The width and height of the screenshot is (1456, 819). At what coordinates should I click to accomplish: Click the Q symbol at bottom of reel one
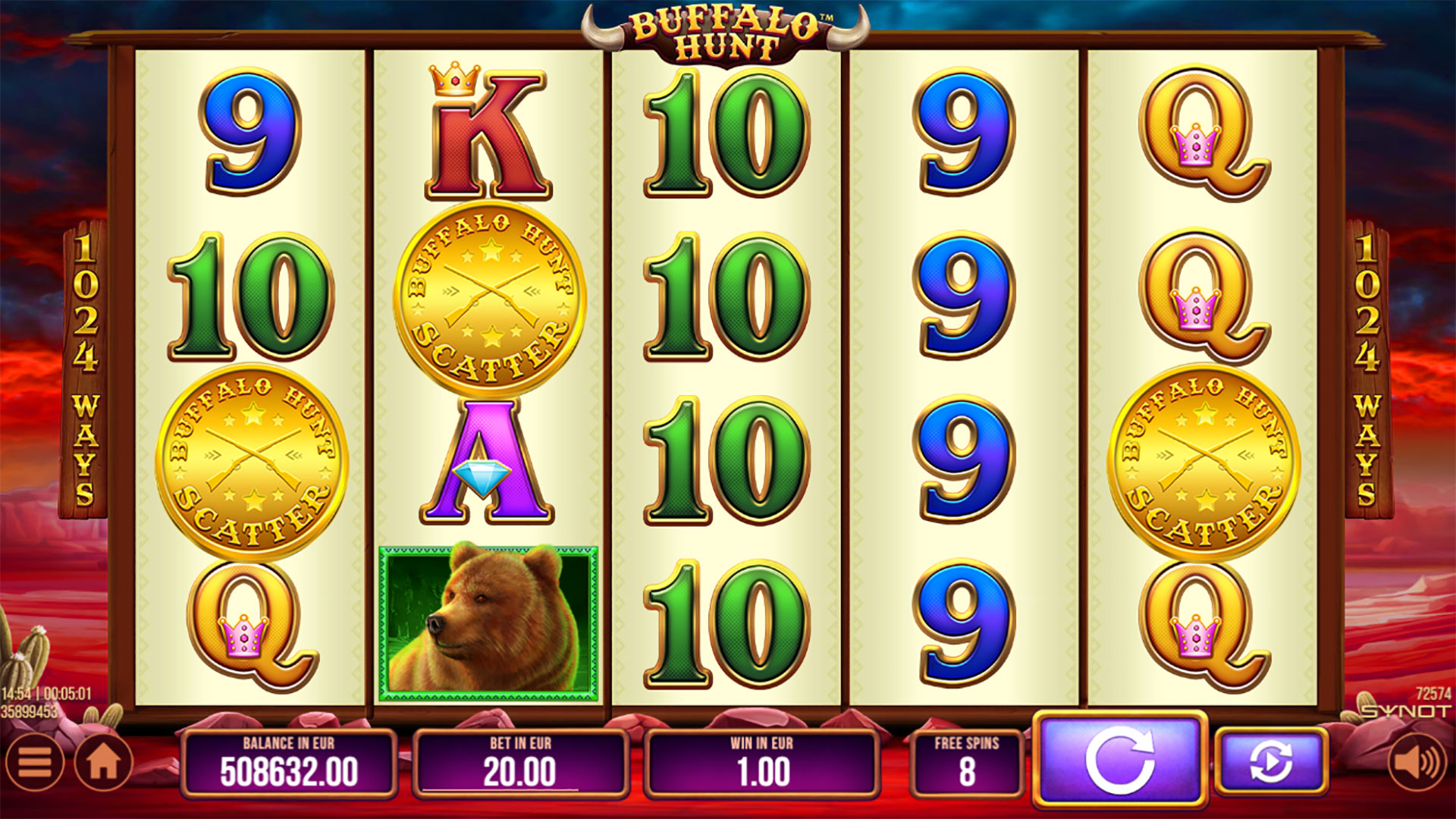(x=251, y=625)
